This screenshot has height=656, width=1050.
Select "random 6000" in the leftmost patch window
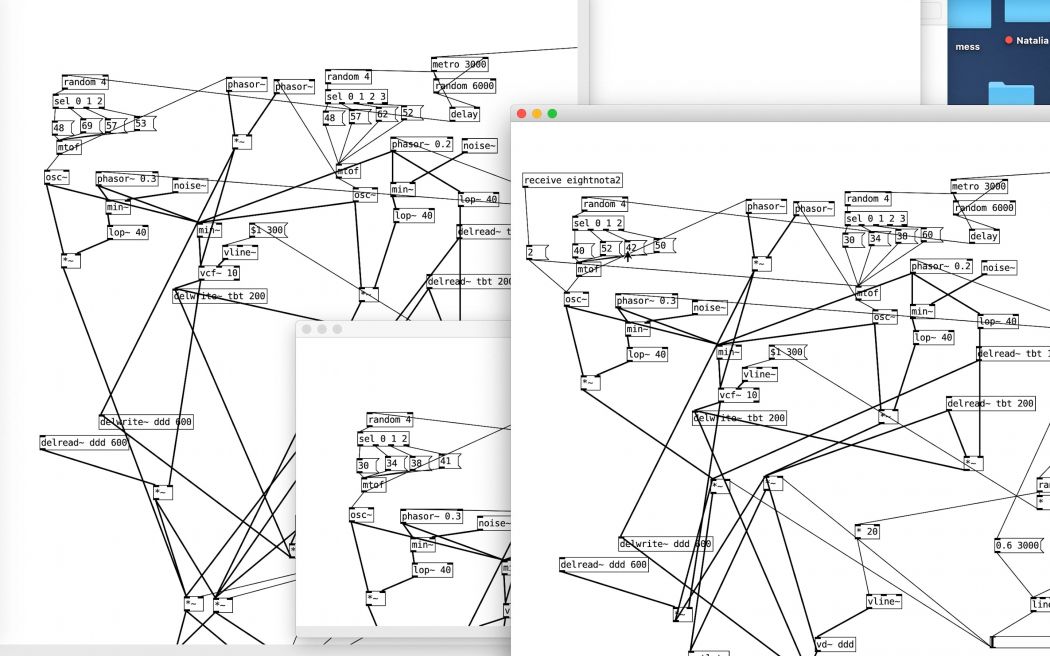[465, 86]
